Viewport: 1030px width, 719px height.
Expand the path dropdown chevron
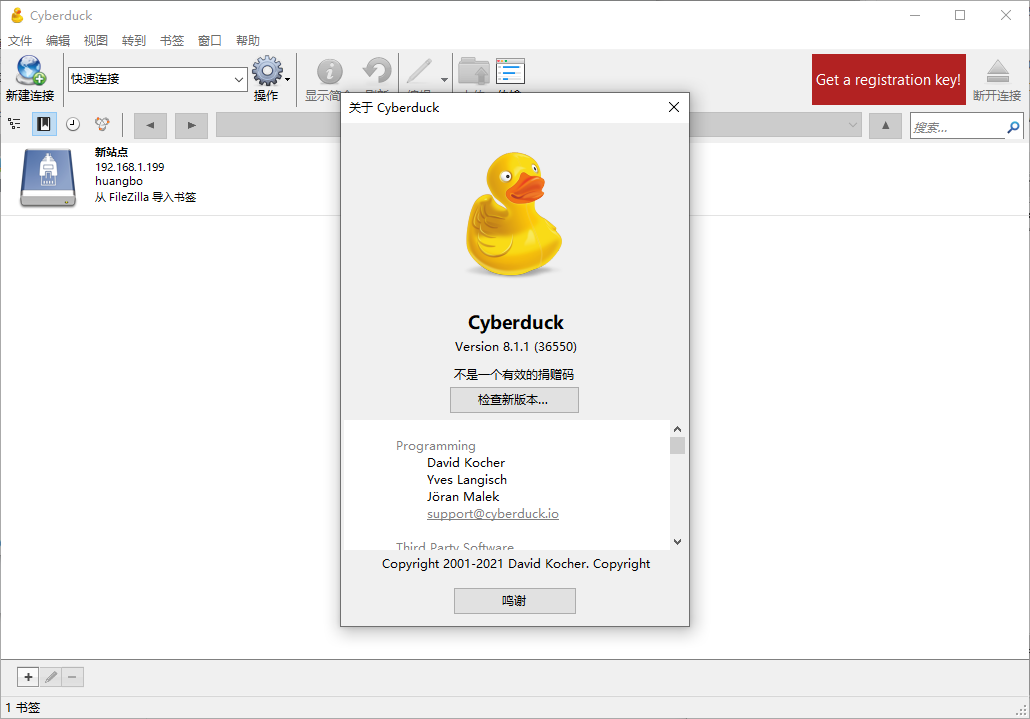click(852, 125)
